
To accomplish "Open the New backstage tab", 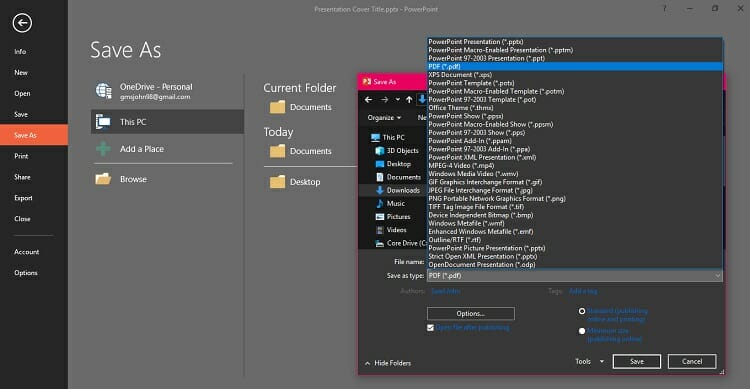I will [21, 73].
